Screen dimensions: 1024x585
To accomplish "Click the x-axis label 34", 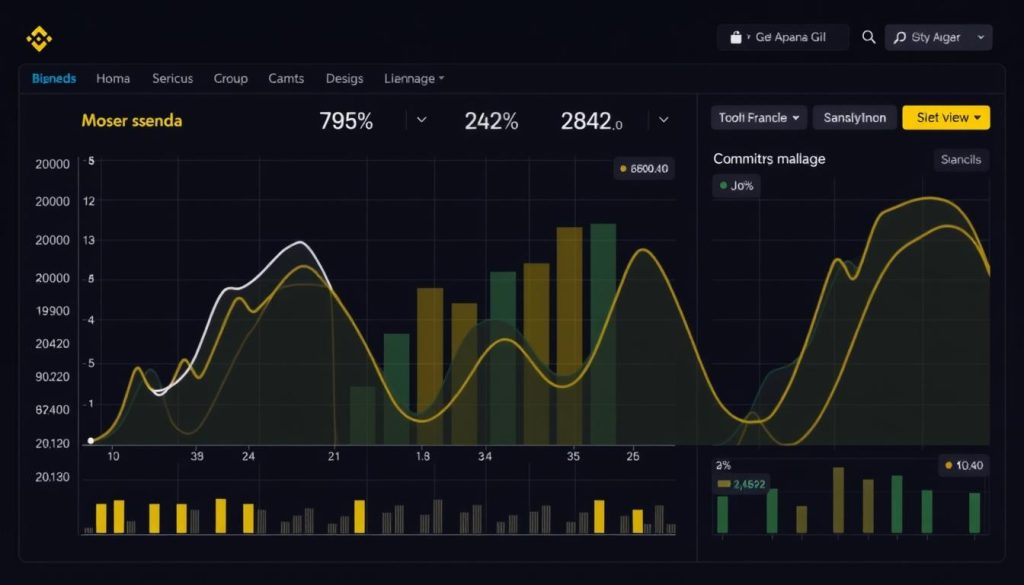I will pyautogui.click(x=485, y=456).
